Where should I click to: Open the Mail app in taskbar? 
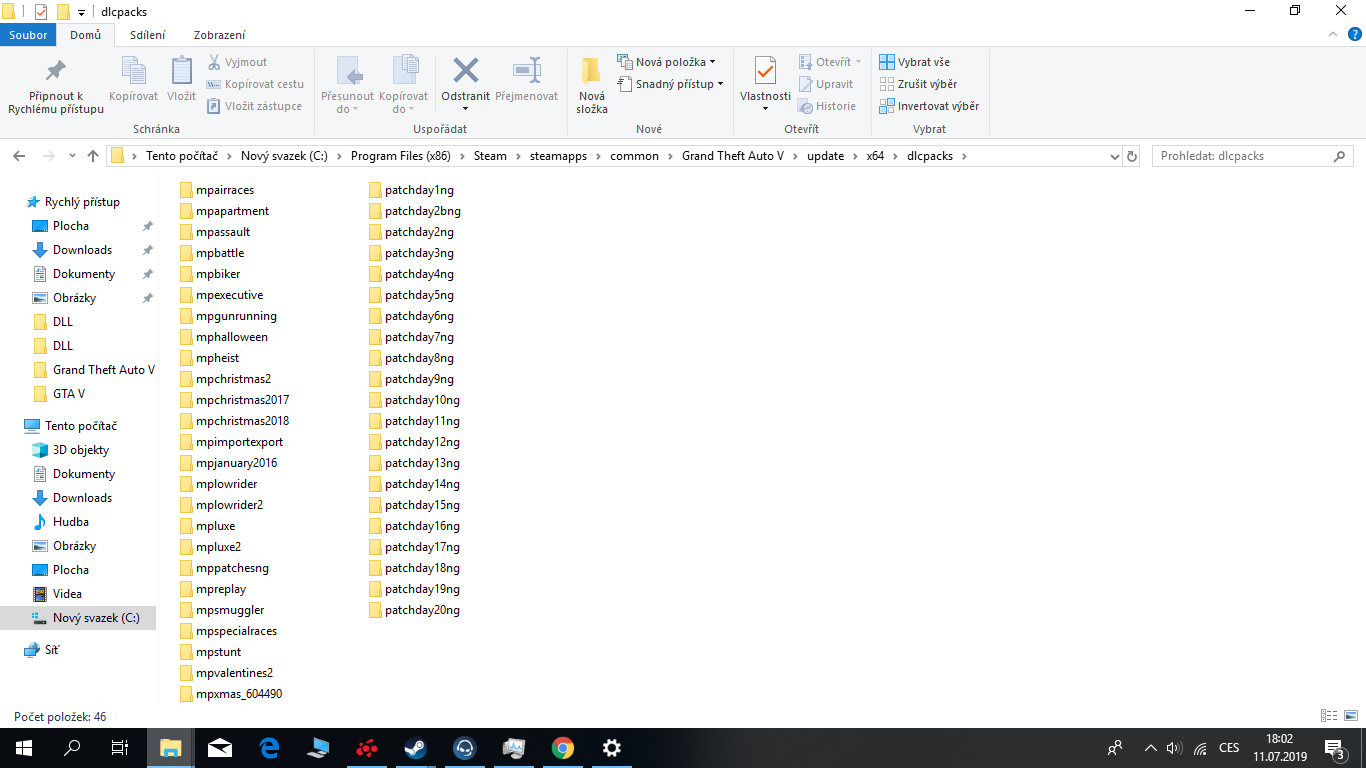pyautogui.click(x=220, y=748)
